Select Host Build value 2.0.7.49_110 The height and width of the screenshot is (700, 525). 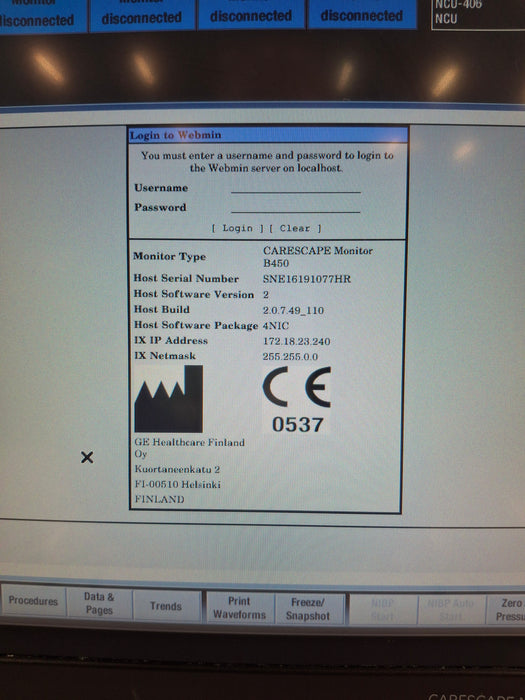point(293,310)
